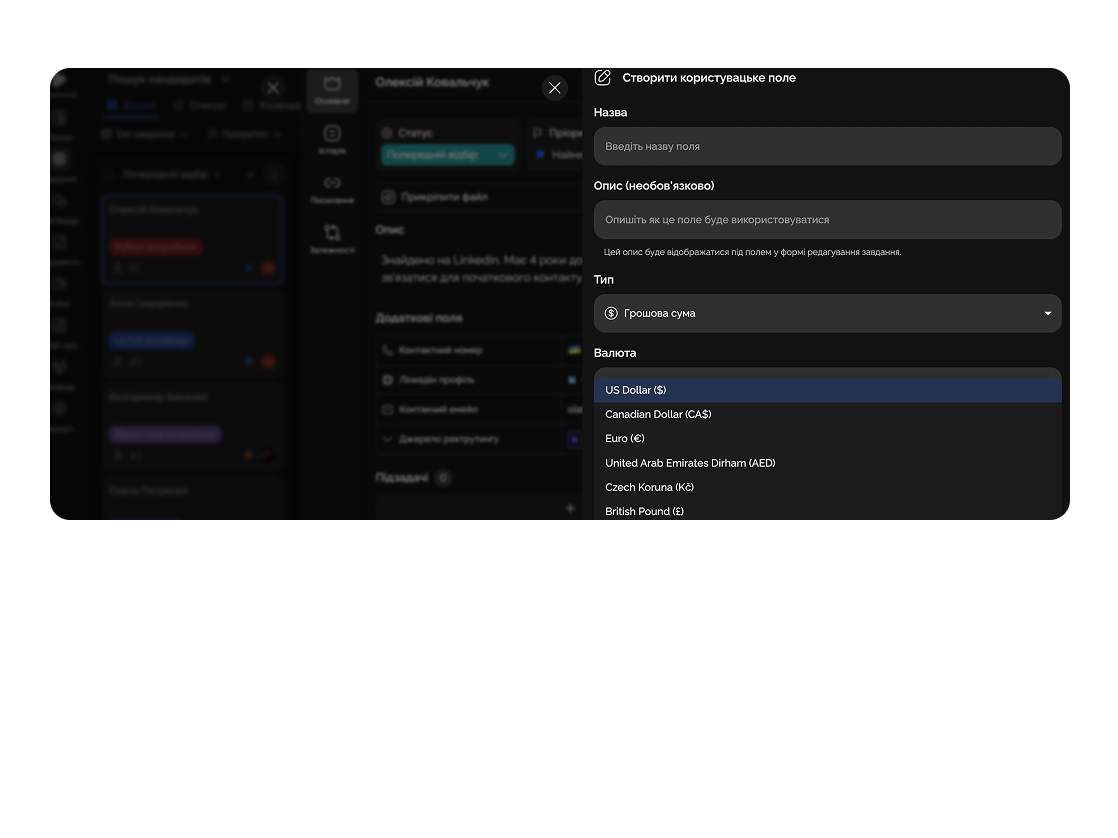Open the Олексій Ковальчук candidate card
This screenshot has height=838, width=1118.
[x=191, y=240]
